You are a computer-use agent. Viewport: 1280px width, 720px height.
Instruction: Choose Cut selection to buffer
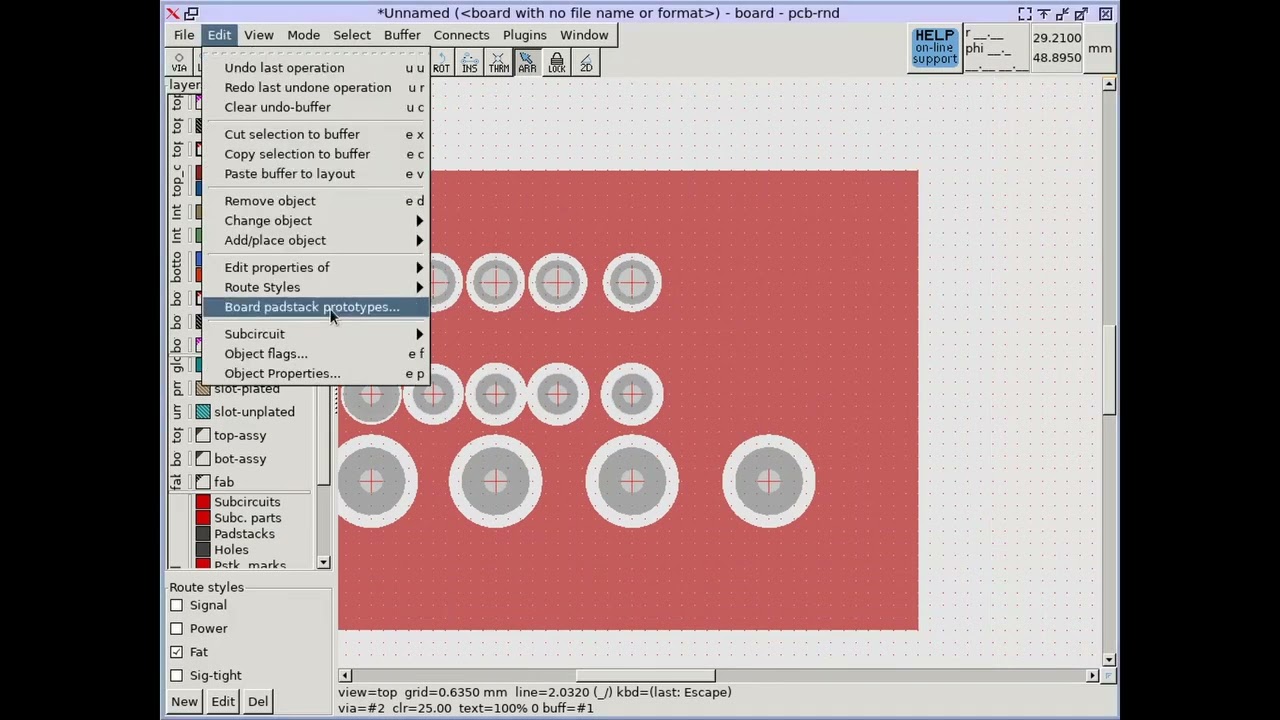[316, 134]
